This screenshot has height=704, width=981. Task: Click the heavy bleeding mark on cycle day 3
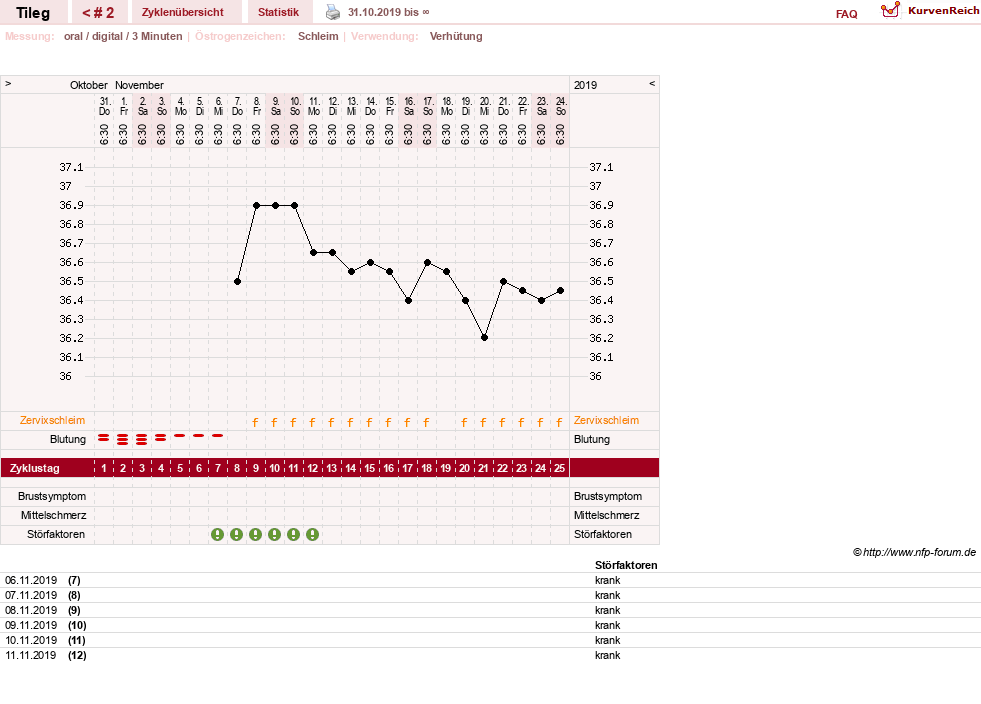(x=142, y=439)
